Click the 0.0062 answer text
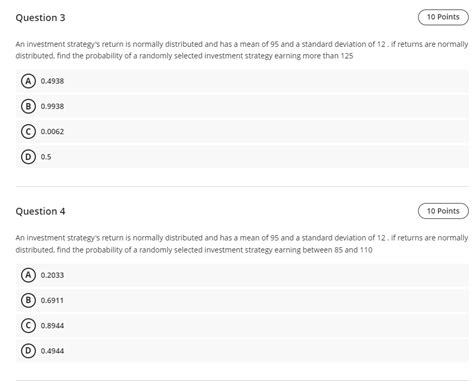This screenshot has width=474, height=383. 52,132
